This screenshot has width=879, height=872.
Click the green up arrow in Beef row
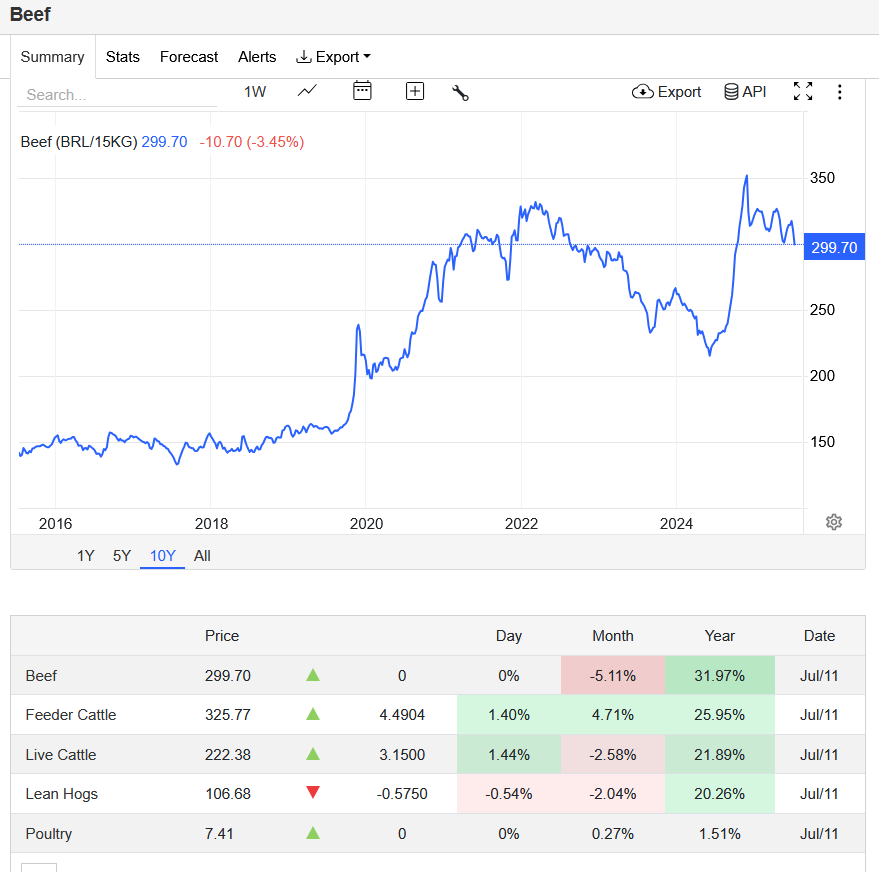(313, 675)
